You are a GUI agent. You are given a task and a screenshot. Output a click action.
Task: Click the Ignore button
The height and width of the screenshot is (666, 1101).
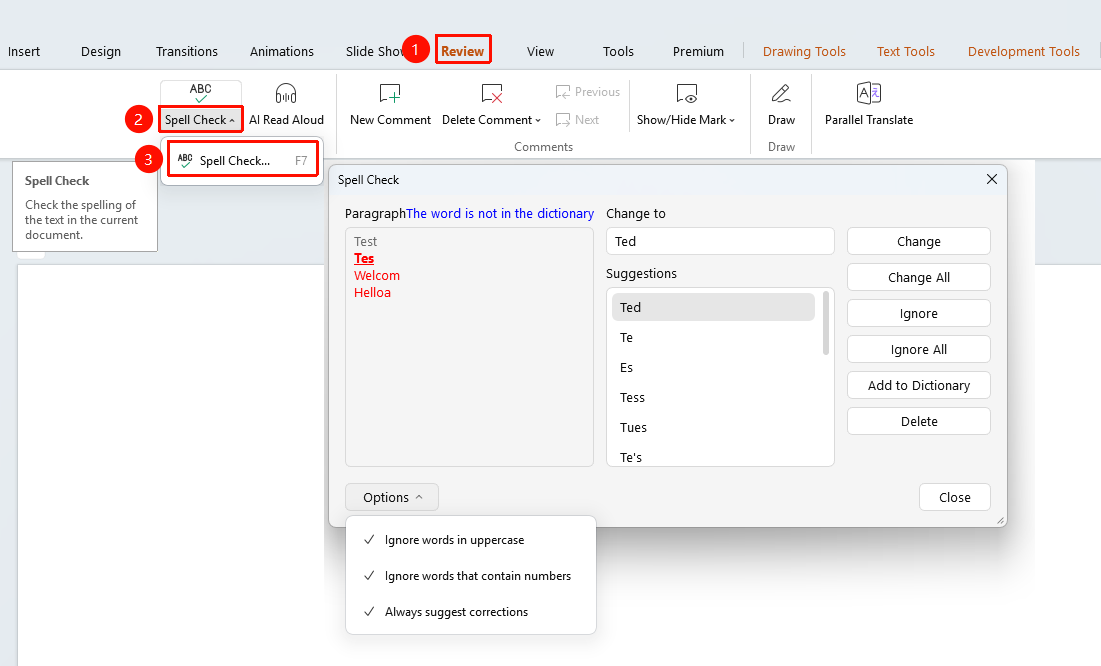[918, 313]
